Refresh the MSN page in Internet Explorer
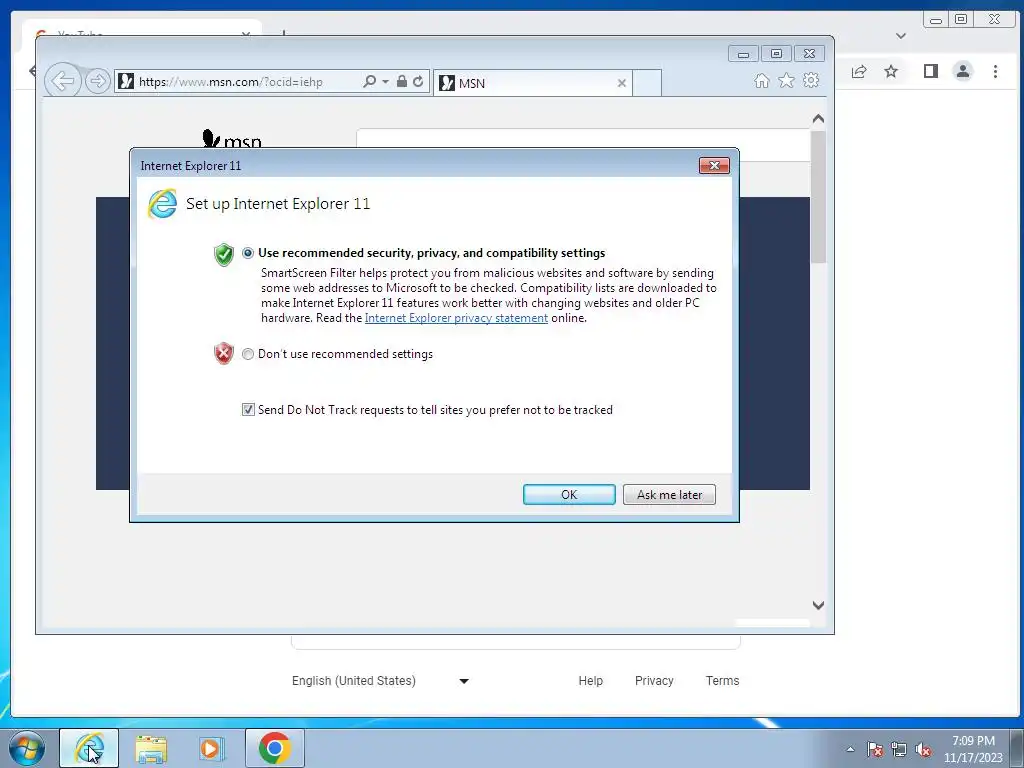This screenshot has width=1024, height=768. click(418, 82)
